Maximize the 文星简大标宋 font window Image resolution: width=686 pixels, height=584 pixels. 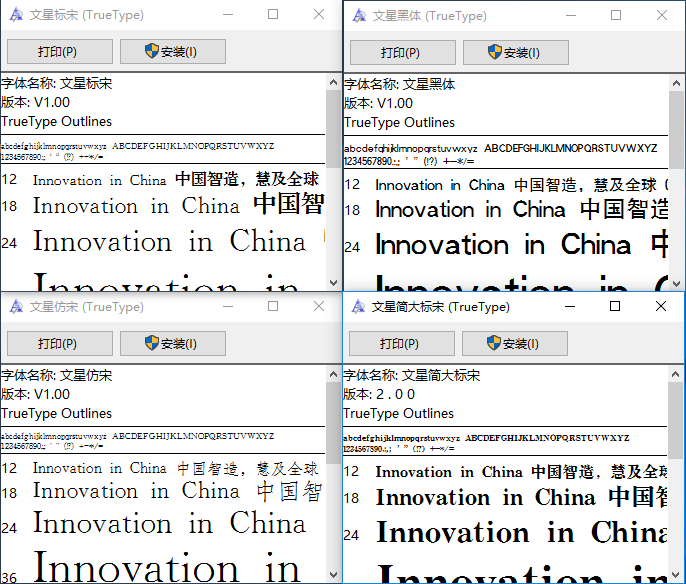[615, 306]
